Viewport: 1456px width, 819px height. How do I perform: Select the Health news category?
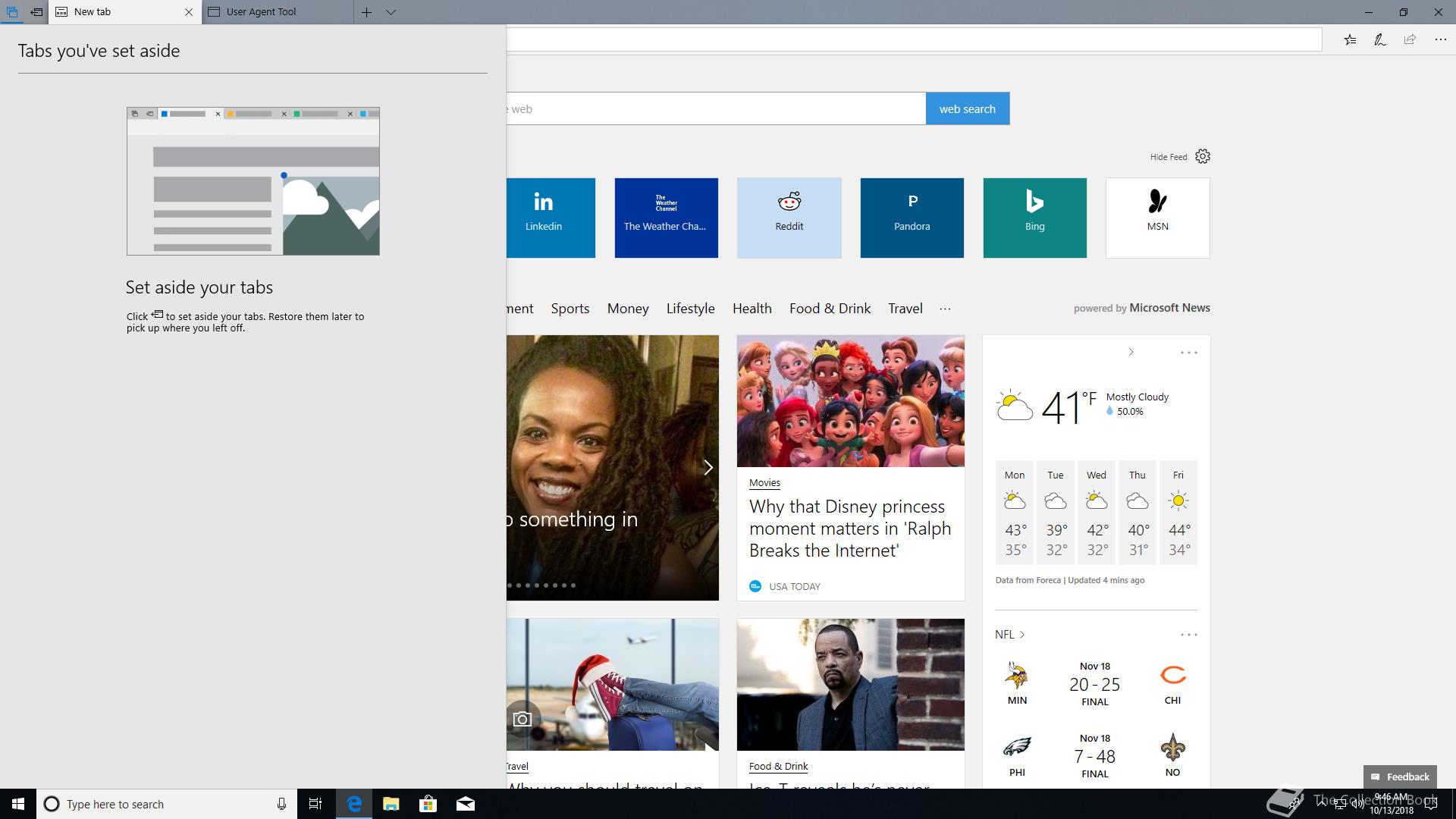pos(752,309)
